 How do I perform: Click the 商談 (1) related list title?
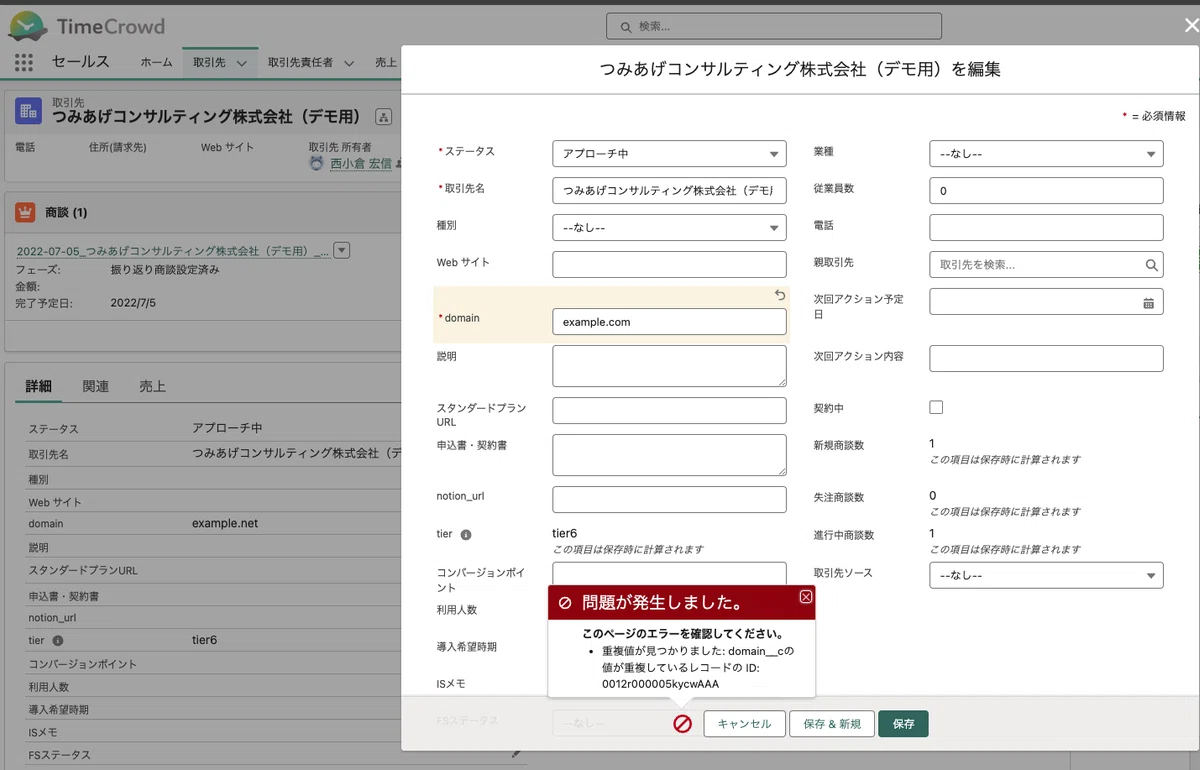point(66,213)
